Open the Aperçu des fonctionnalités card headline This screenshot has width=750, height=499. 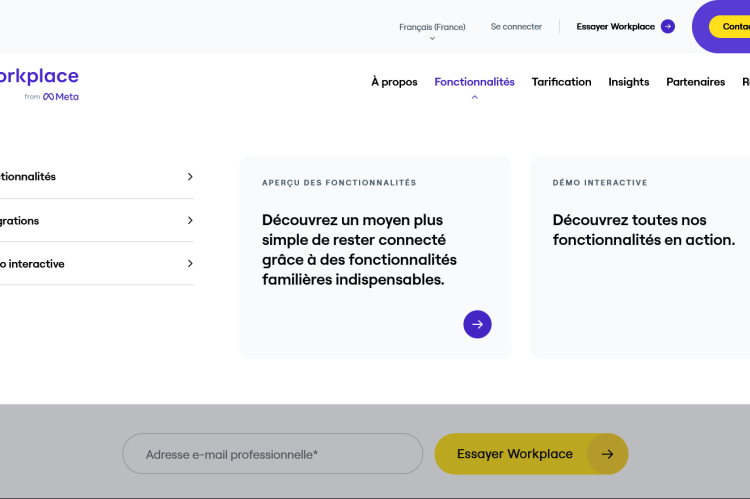(x=359, y=250)
